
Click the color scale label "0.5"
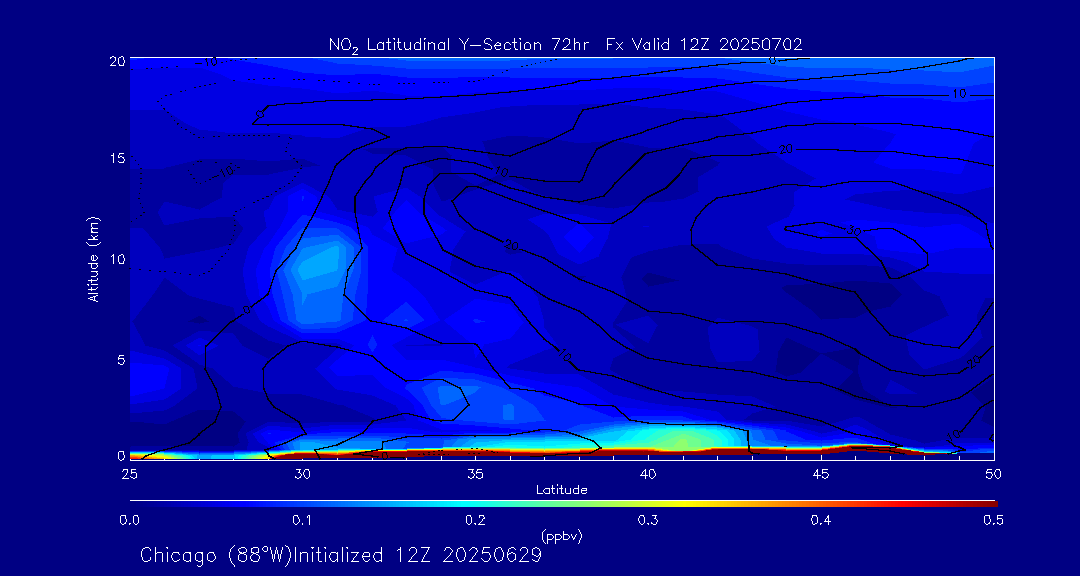coord(993,521)
